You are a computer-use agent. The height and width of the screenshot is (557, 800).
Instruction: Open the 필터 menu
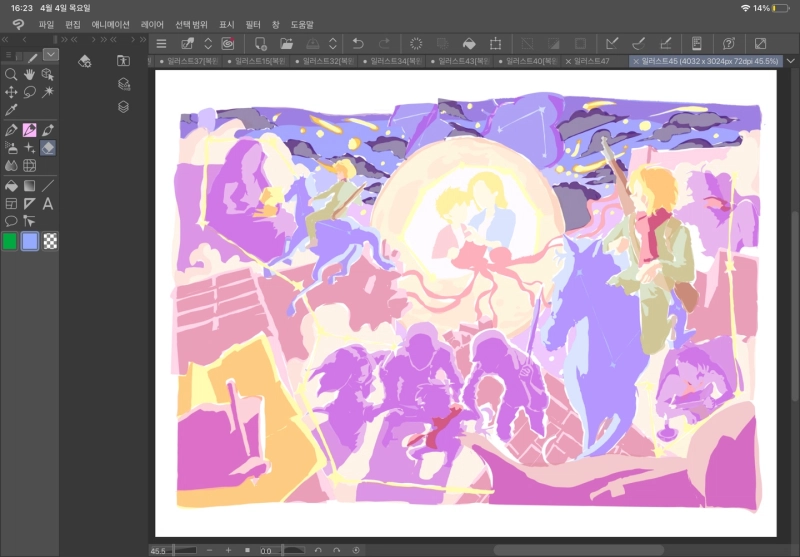252,23
